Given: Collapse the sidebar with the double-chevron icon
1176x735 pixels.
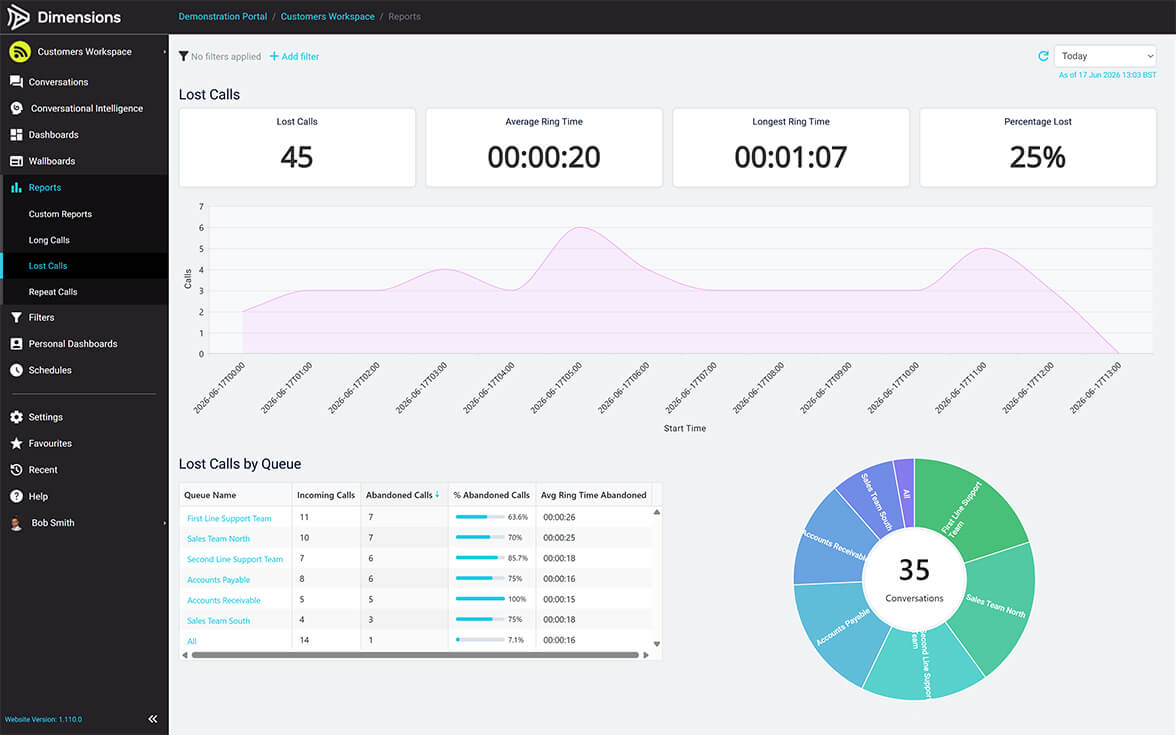Looking at the screenshot, I should [x=153, y=718].
